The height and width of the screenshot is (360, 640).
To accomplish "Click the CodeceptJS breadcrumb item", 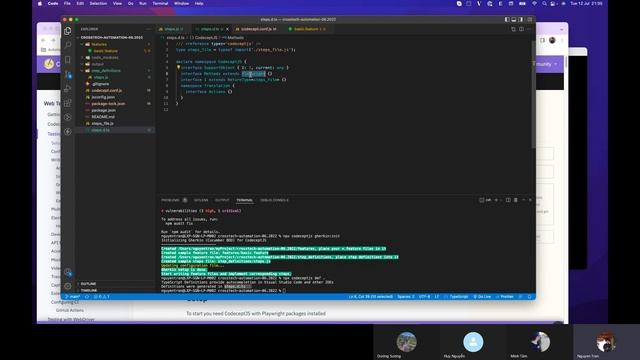I will pyautogui.click(x=206, y=38).
